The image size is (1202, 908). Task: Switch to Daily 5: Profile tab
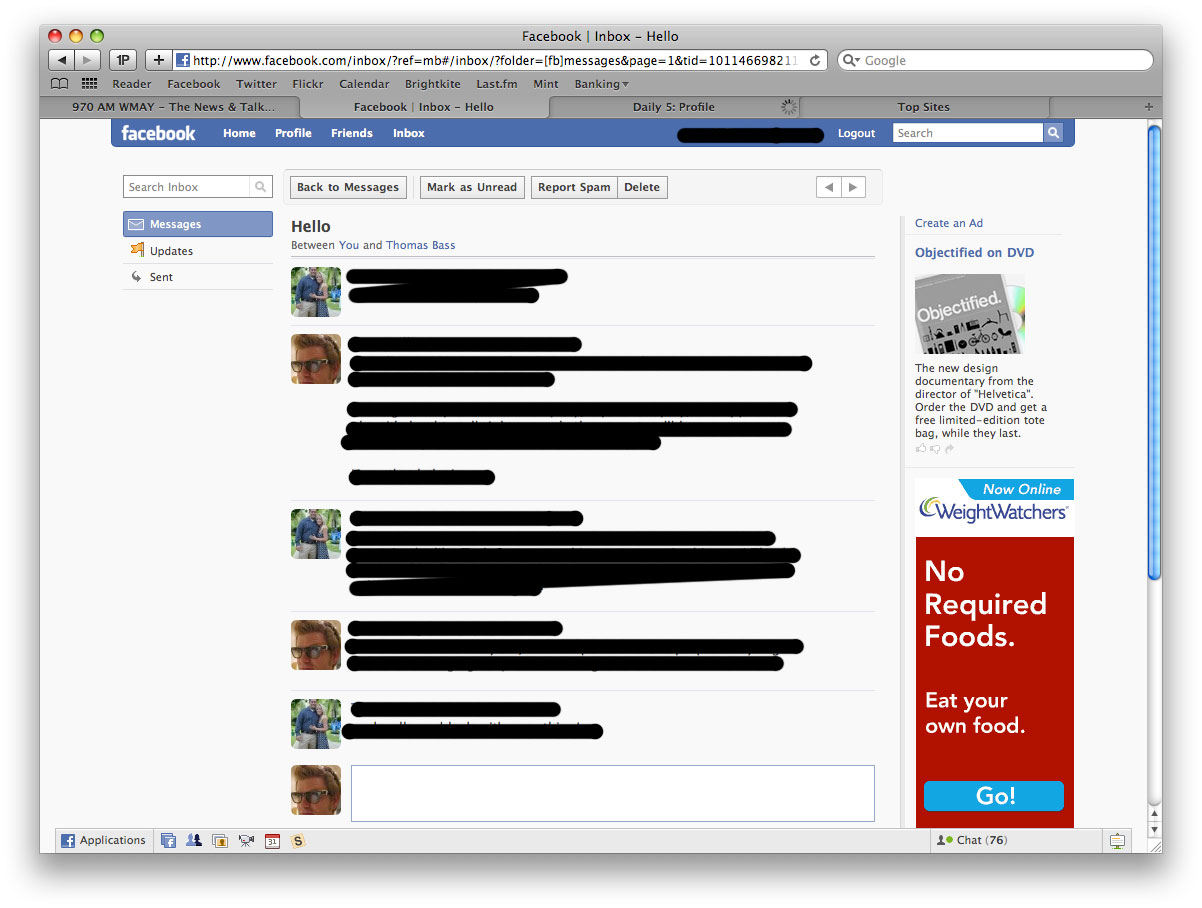pos(674,107)
